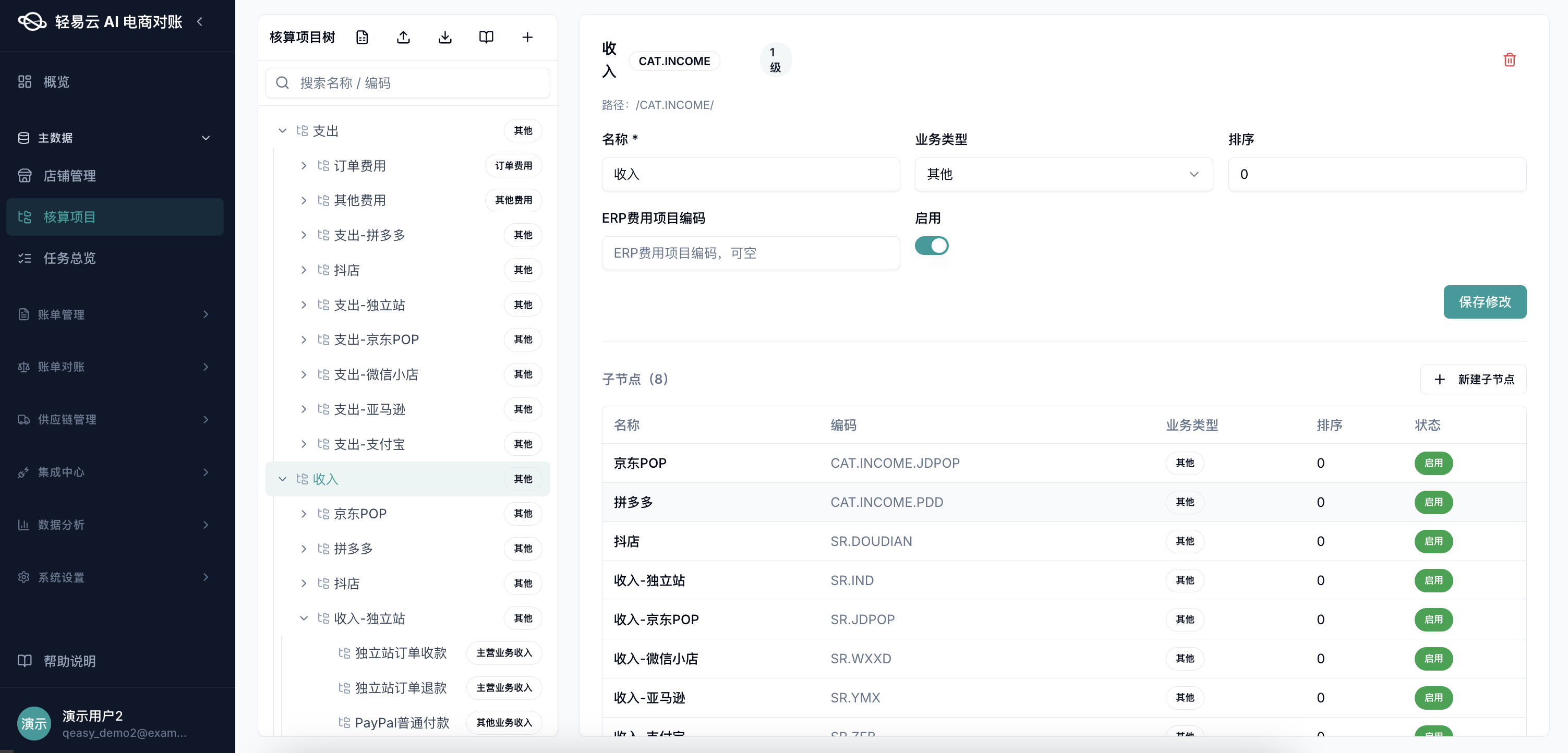Toggle the 启用 switch off
The width and height of the screenshot is (1568, 753).
(931, 246)
